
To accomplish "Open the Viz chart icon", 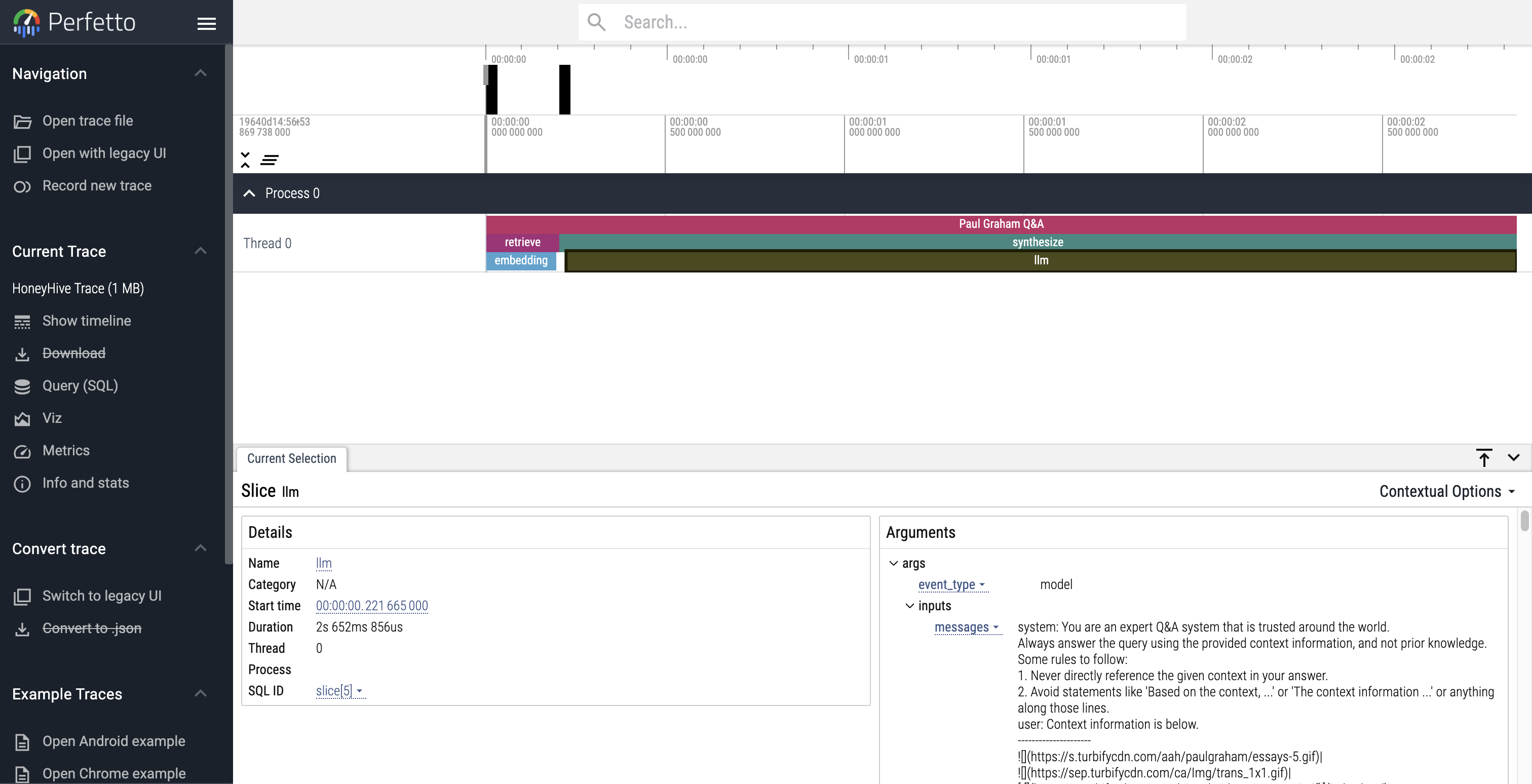I will point(22,419).
